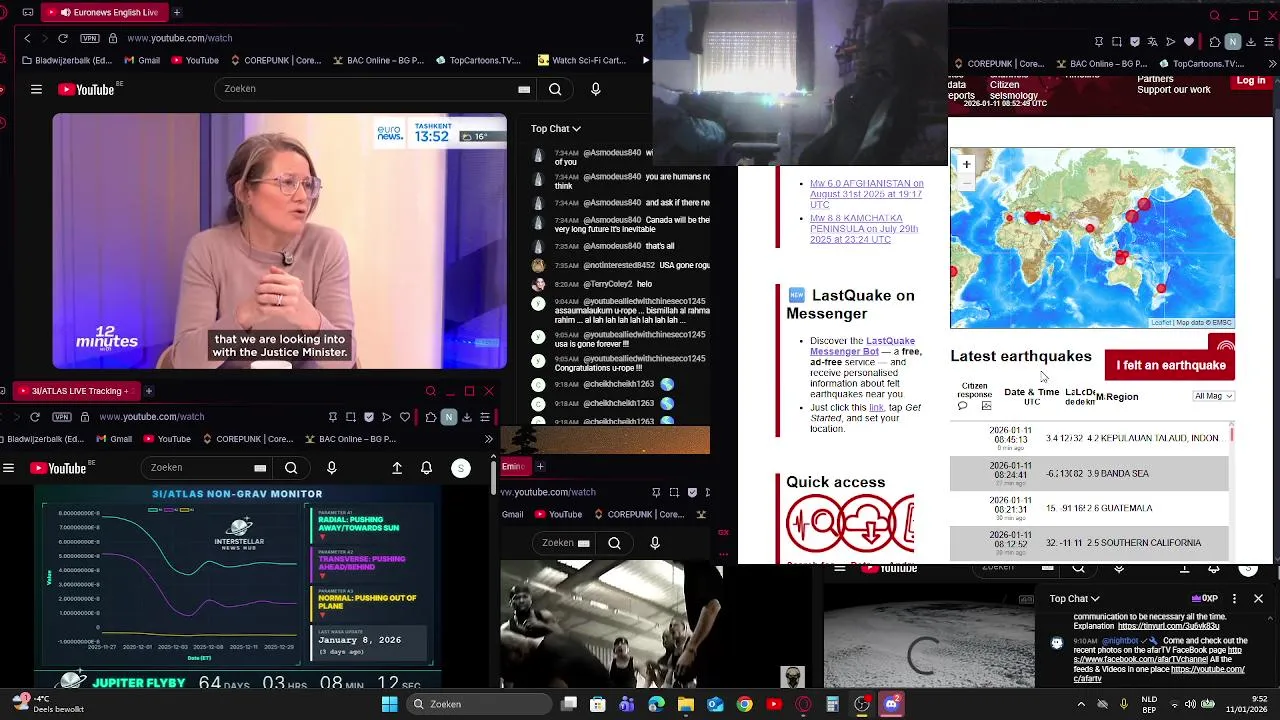
Task: Click the I felt an earthquake button
Action: (1170, 365)
